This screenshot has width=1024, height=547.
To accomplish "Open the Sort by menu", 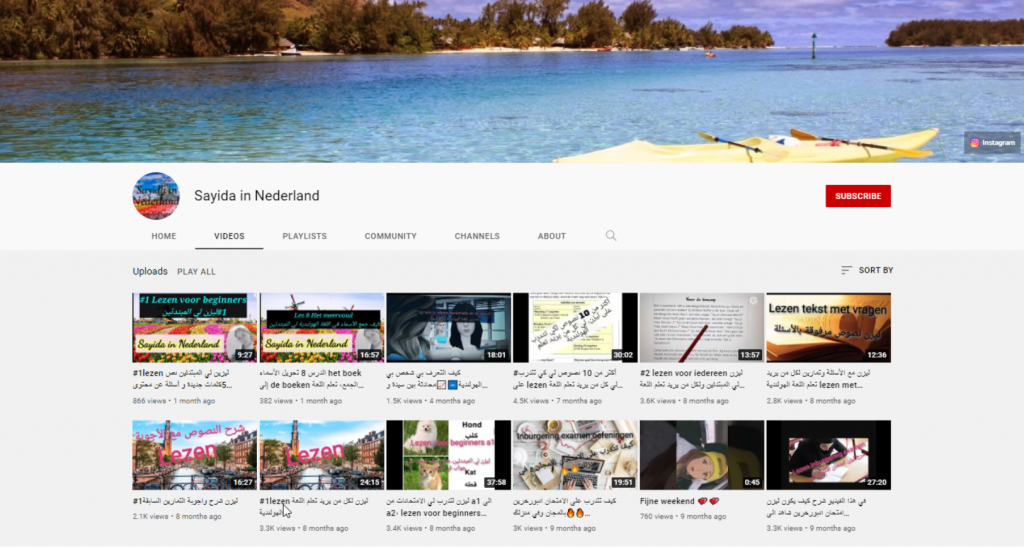I will [867, 270].
